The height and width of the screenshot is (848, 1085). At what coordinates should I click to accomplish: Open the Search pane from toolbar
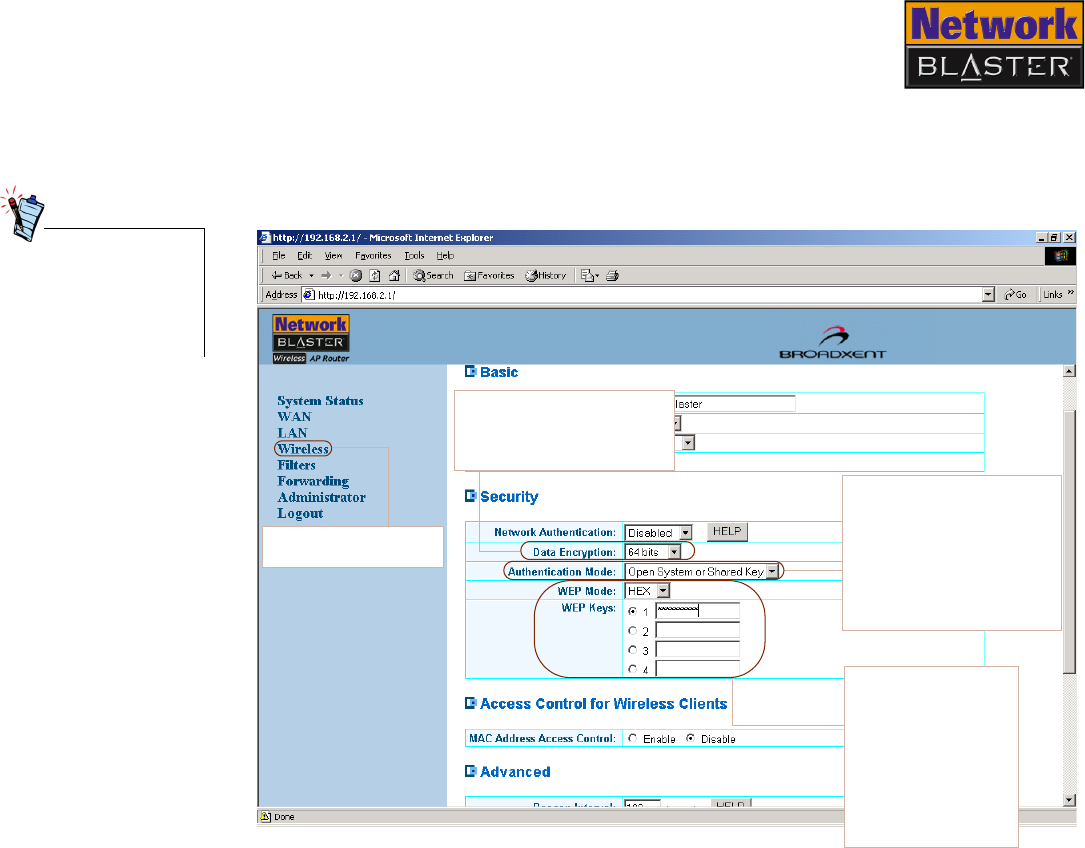click(x=433, y=276)
